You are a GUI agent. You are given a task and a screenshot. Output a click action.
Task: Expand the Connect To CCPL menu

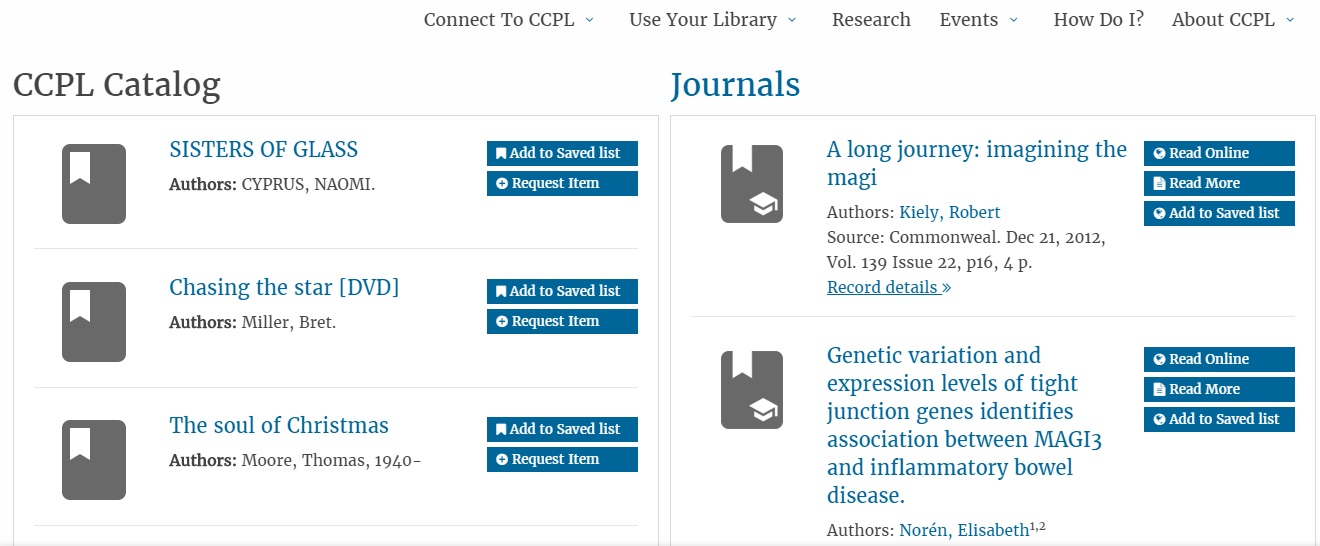(508, 20)
